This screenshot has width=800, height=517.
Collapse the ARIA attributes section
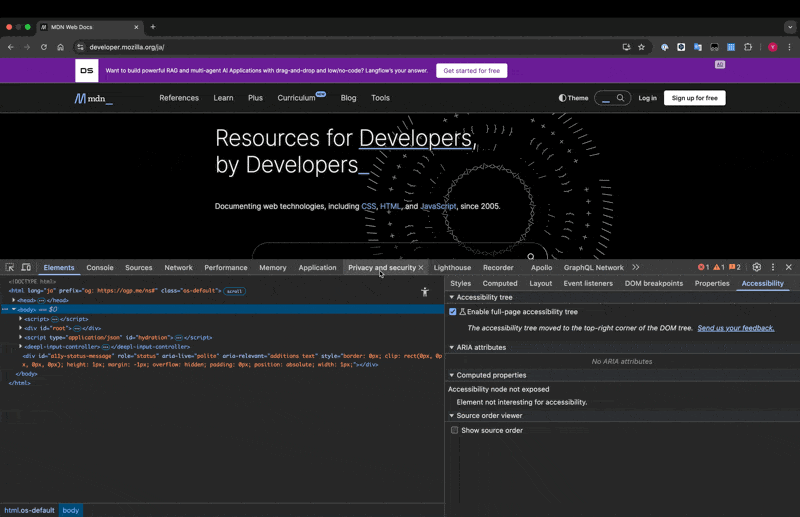click(451, 347)
